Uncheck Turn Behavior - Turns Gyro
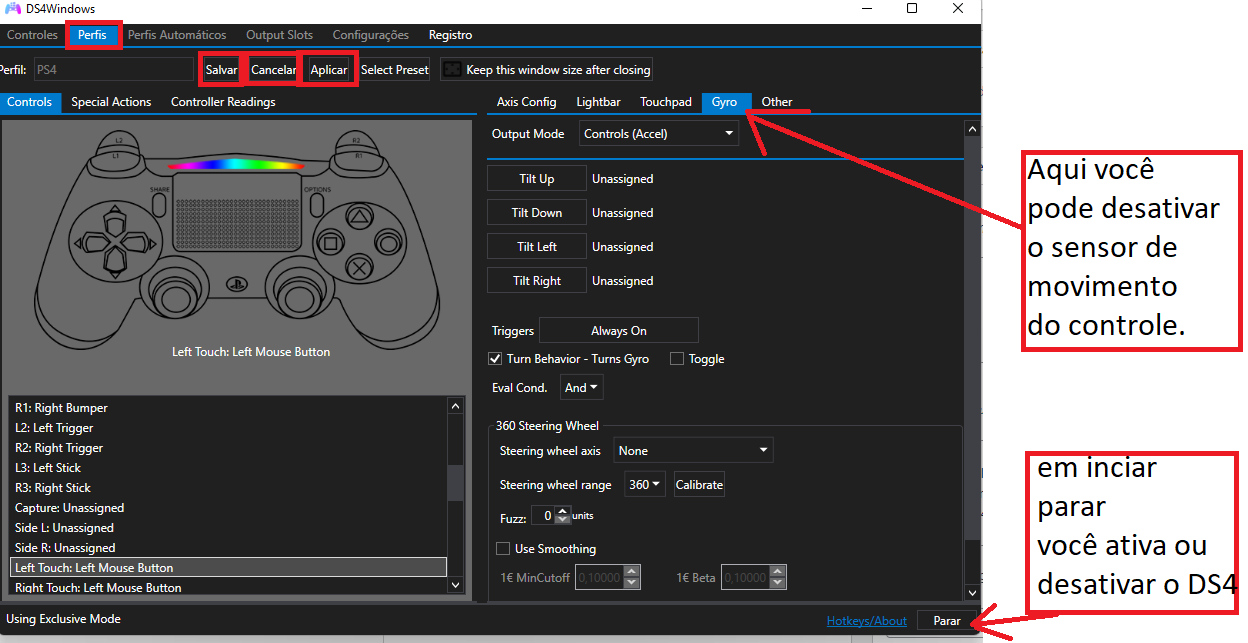This screenshot has width=1248, height=643. point(495,359)
